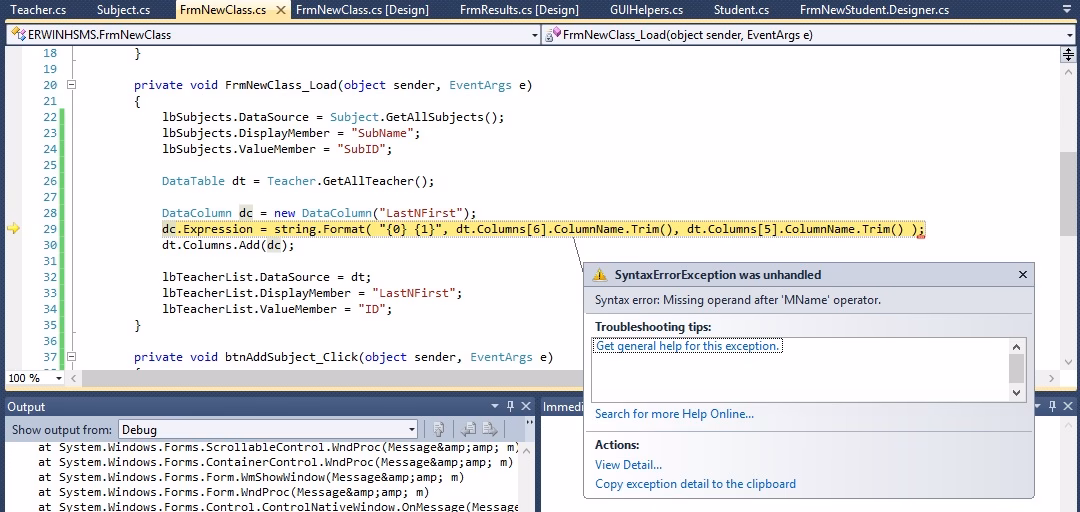This screenshot has height=512, width=1080.
Task: Open the 100 % zoom dropdown
Action: pyautogui.click(x=59, y=378)
